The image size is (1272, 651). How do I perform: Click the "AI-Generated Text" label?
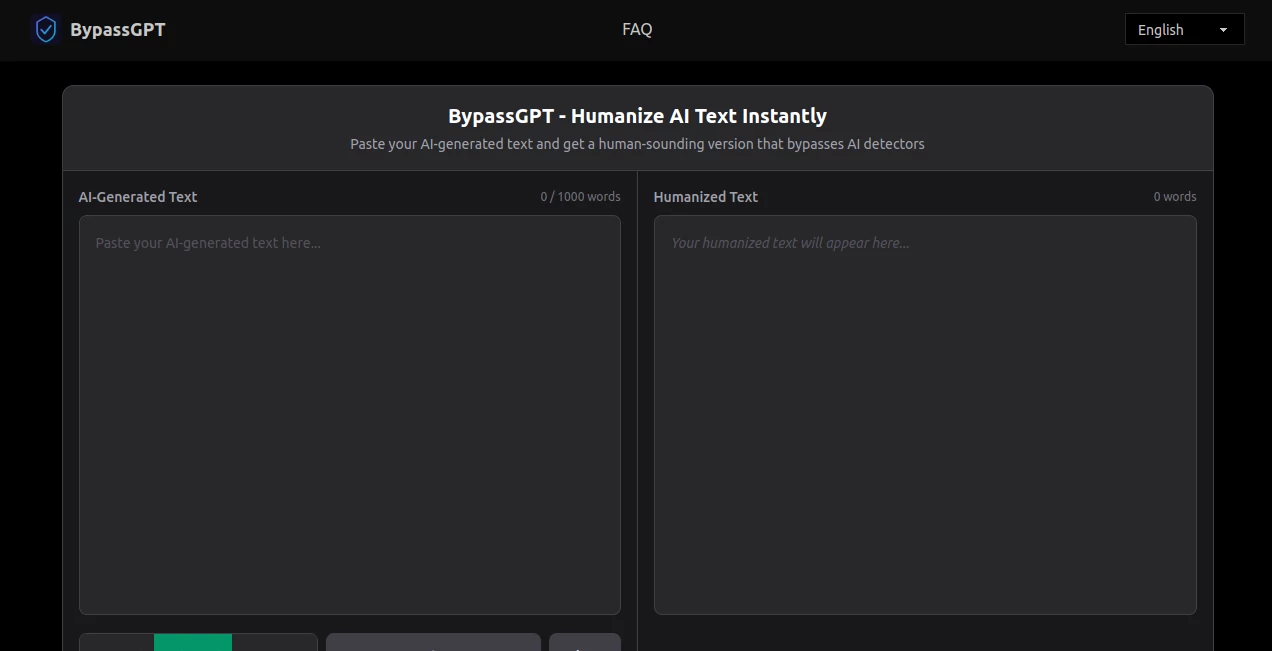(x=138, y=197)
